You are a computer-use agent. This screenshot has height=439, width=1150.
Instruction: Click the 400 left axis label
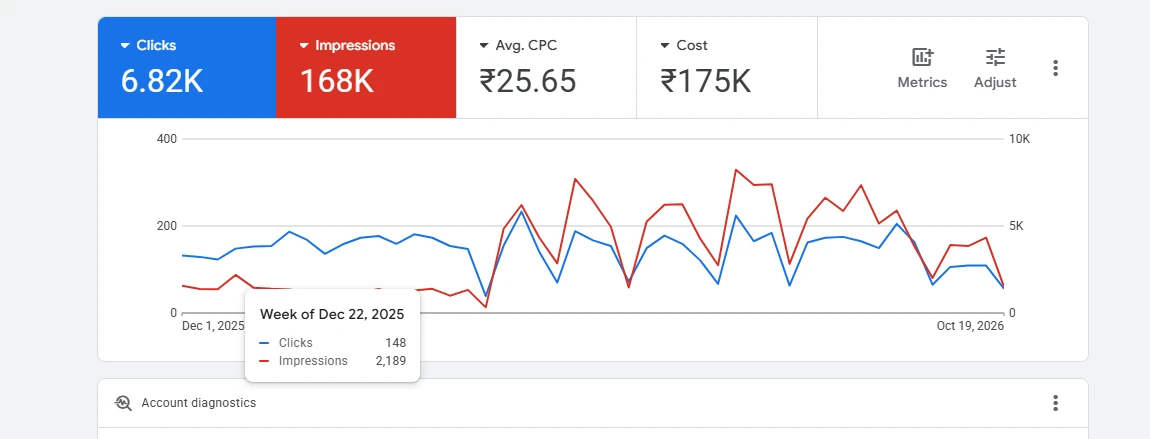(167, 139)
